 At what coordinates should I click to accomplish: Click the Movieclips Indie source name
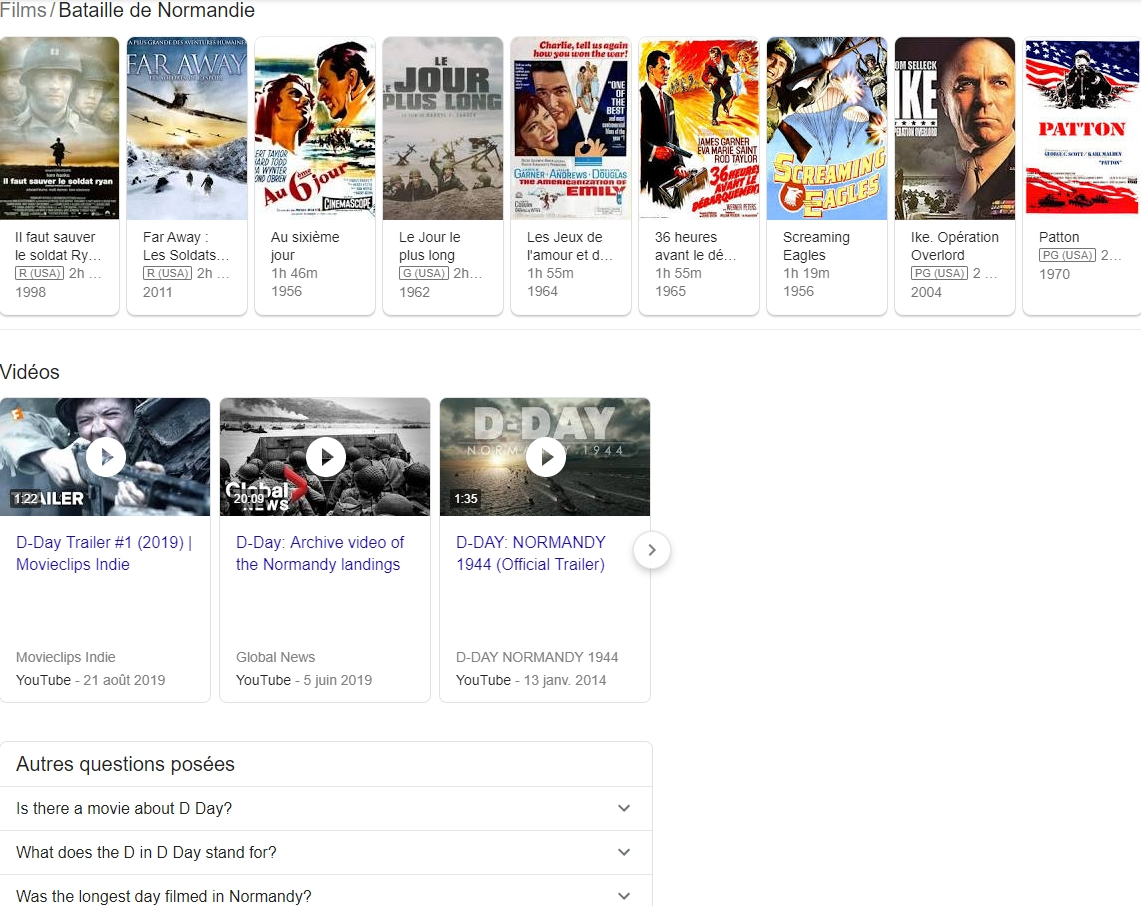[x=65, y=657]
